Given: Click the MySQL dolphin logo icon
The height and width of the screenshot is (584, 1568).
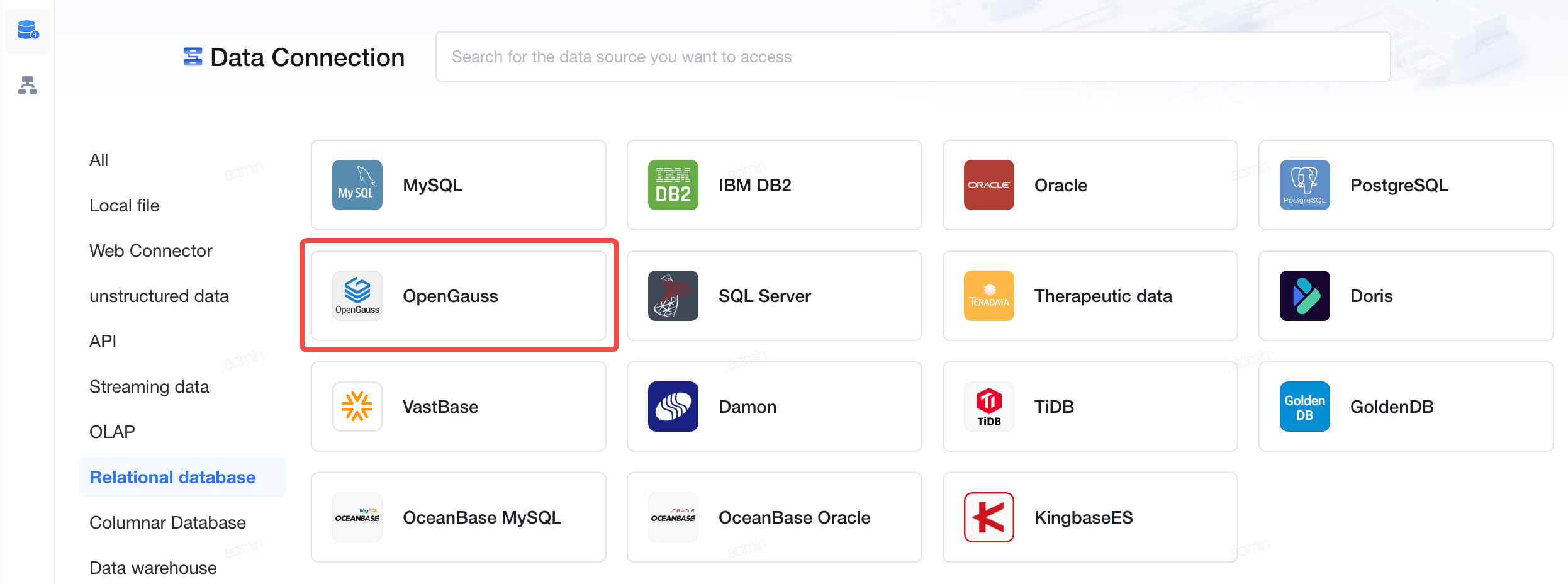Looking at the screenshot, I should [x=357, y=185].
